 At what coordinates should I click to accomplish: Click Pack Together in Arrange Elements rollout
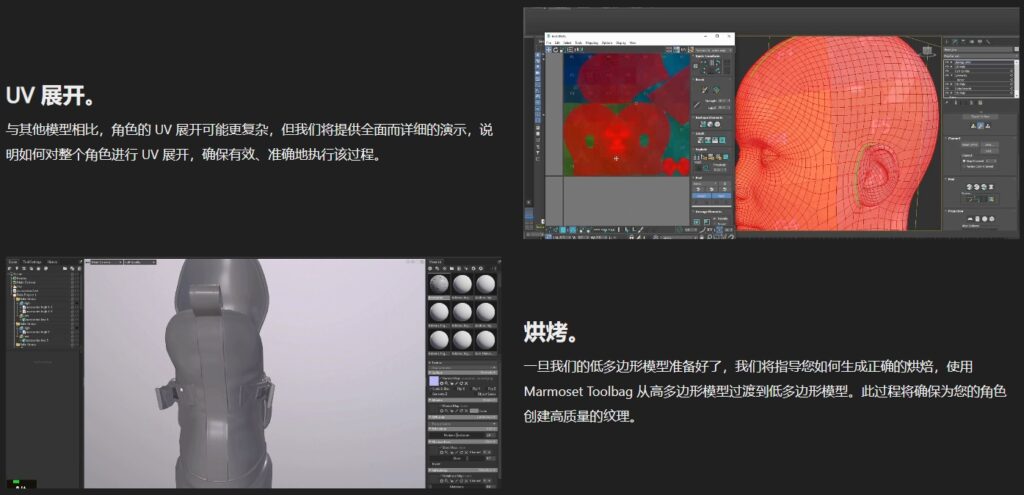707,221
